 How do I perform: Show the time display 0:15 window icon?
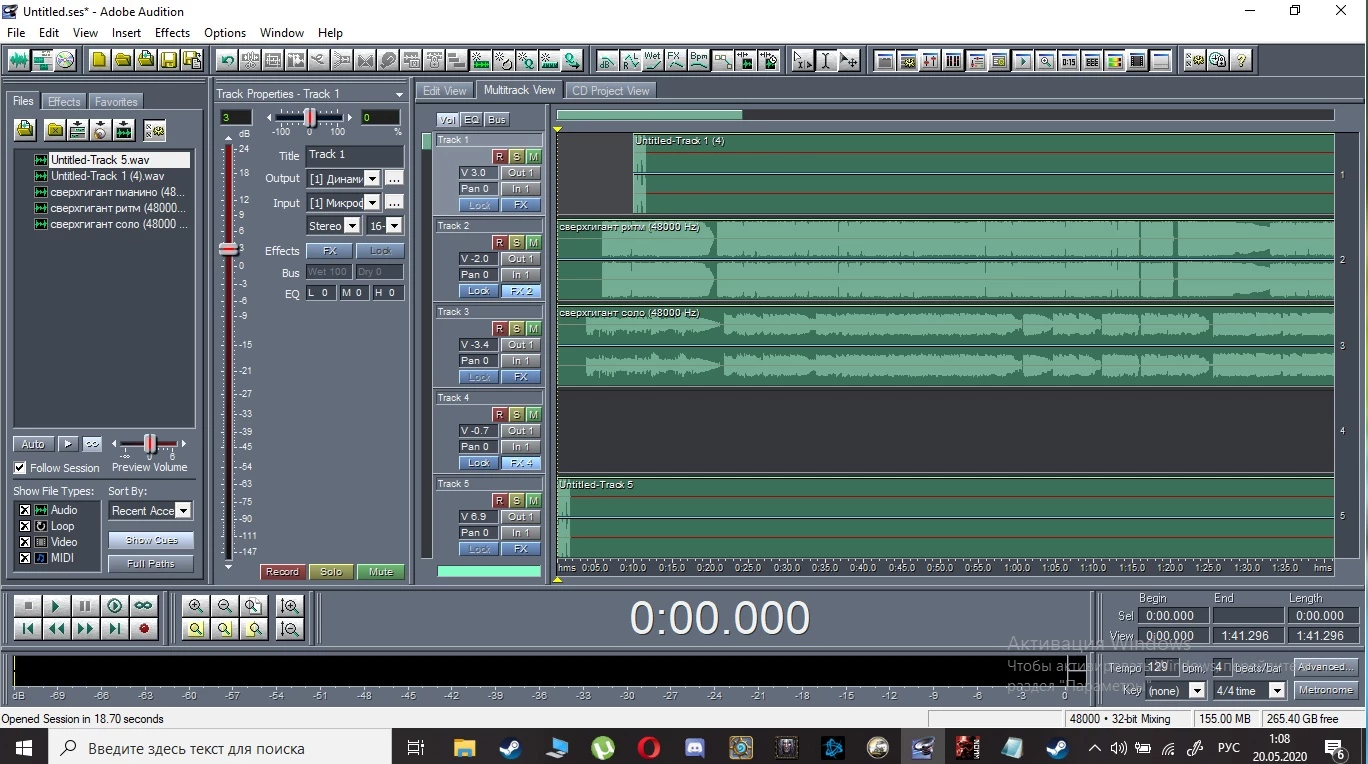click(1069, 60)
